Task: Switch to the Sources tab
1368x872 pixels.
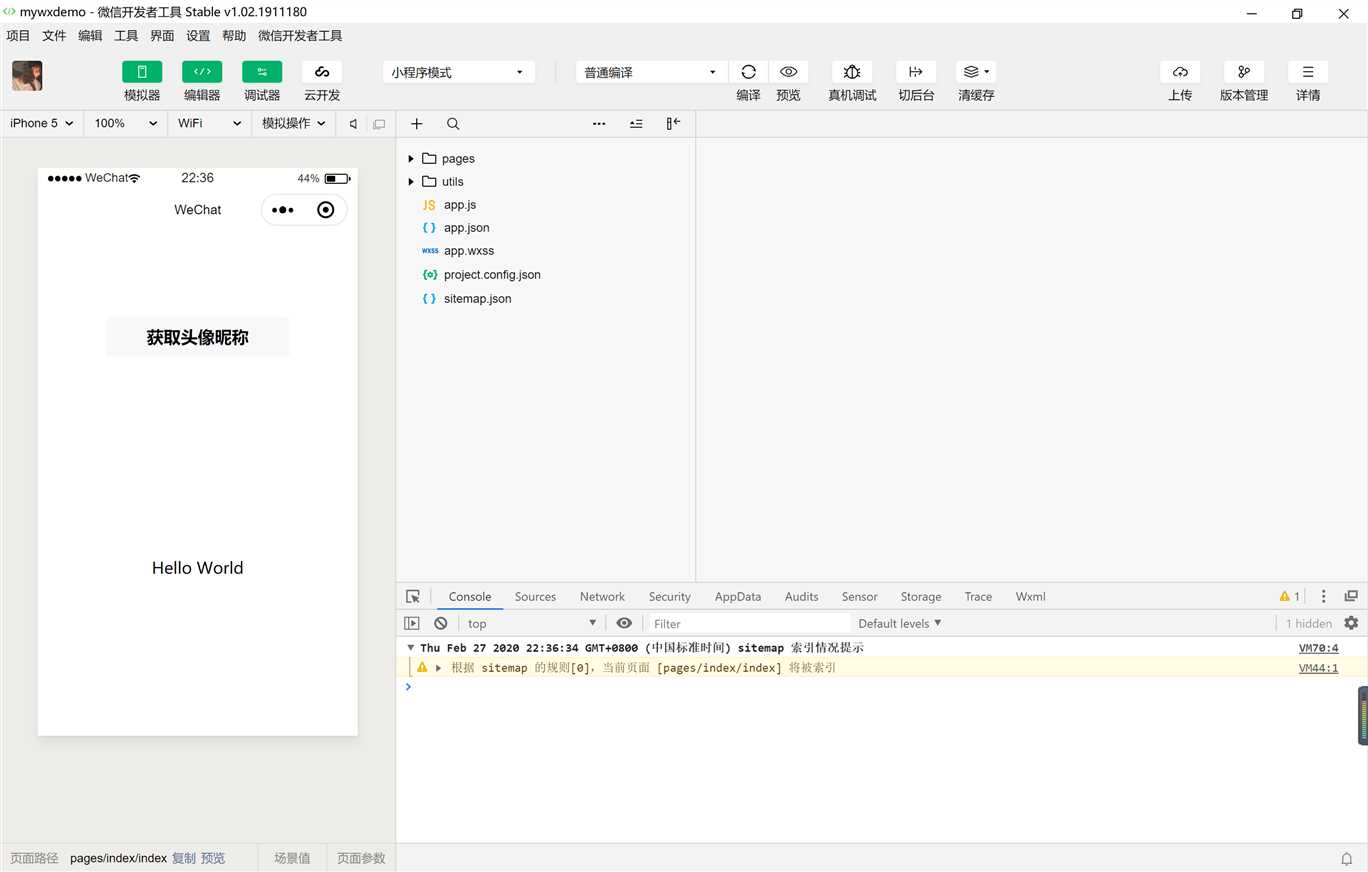Action: (x=535, y=596)
